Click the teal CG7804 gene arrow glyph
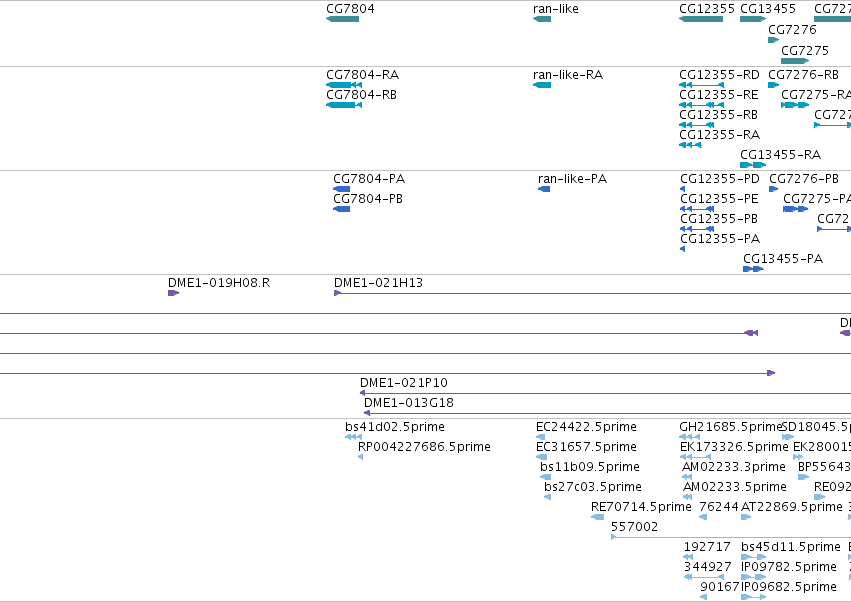 [x=342, y=19]
